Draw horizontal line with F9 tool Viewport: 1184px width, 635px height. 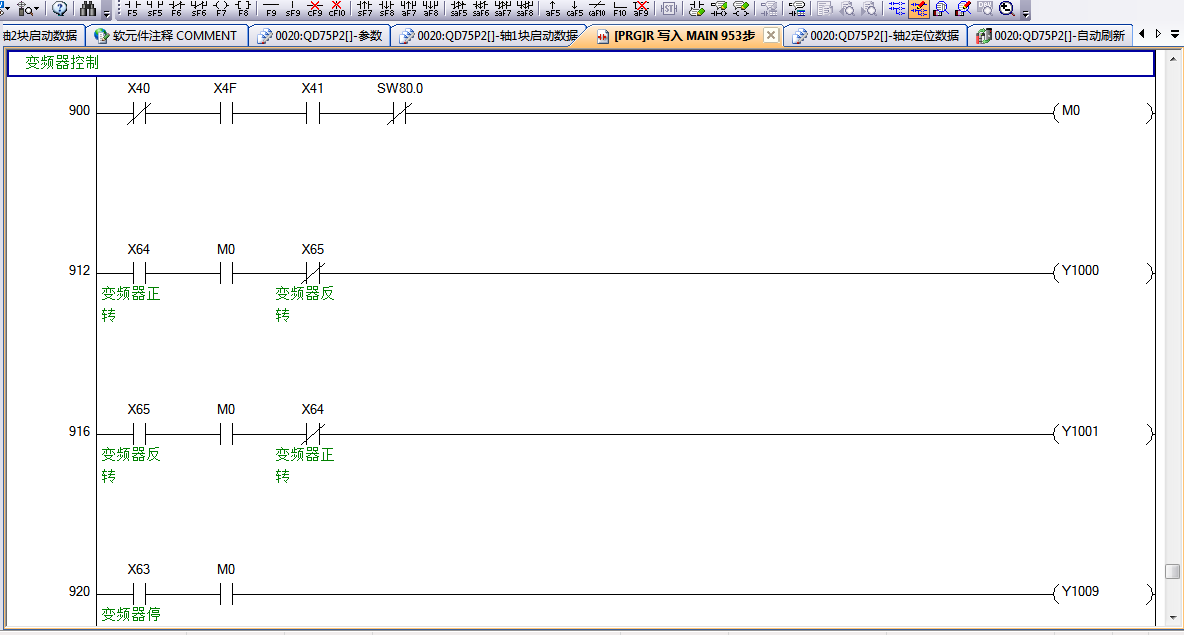[x=271, y=9]
